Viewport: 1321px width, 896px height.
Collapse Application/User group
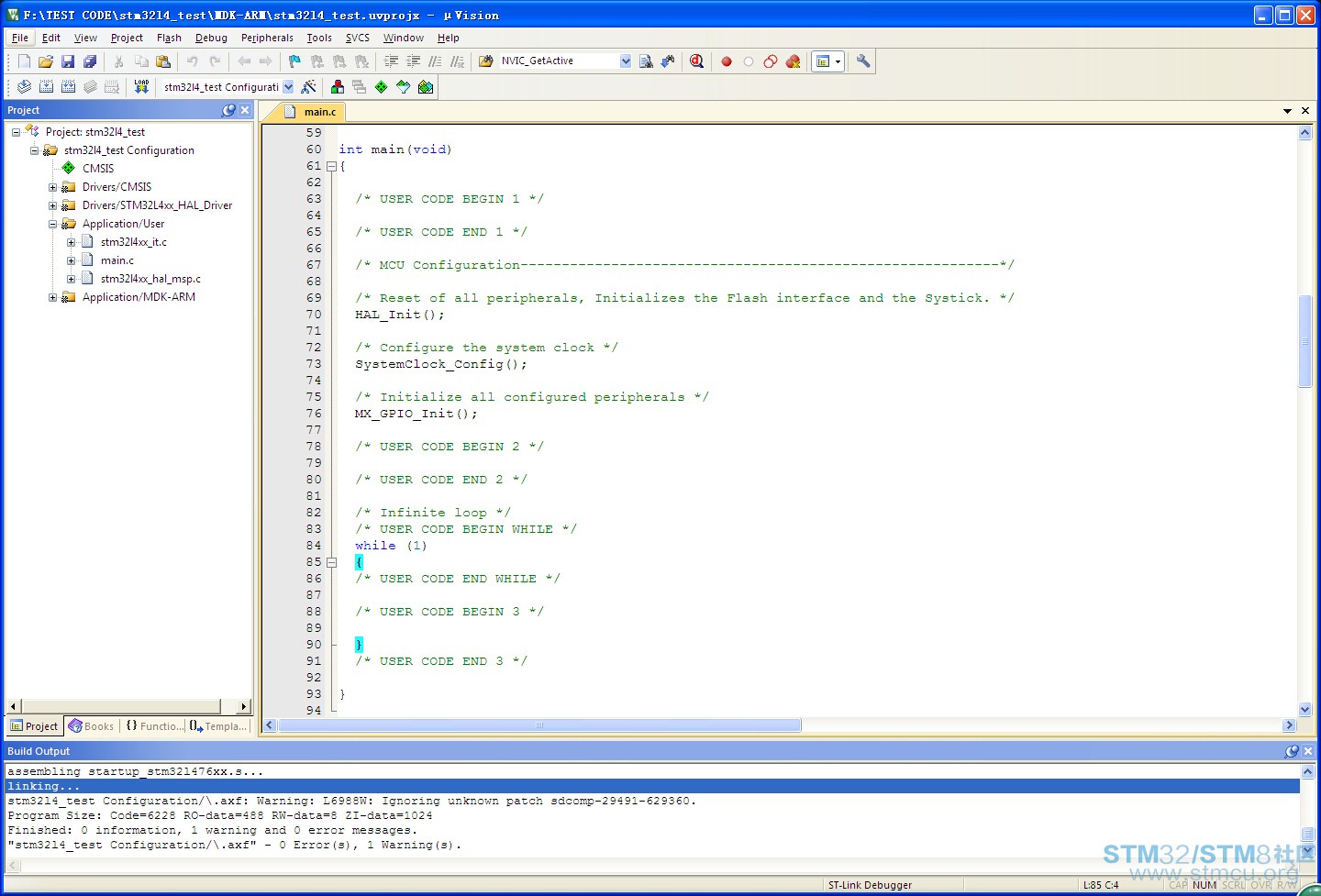pos(52,224)
